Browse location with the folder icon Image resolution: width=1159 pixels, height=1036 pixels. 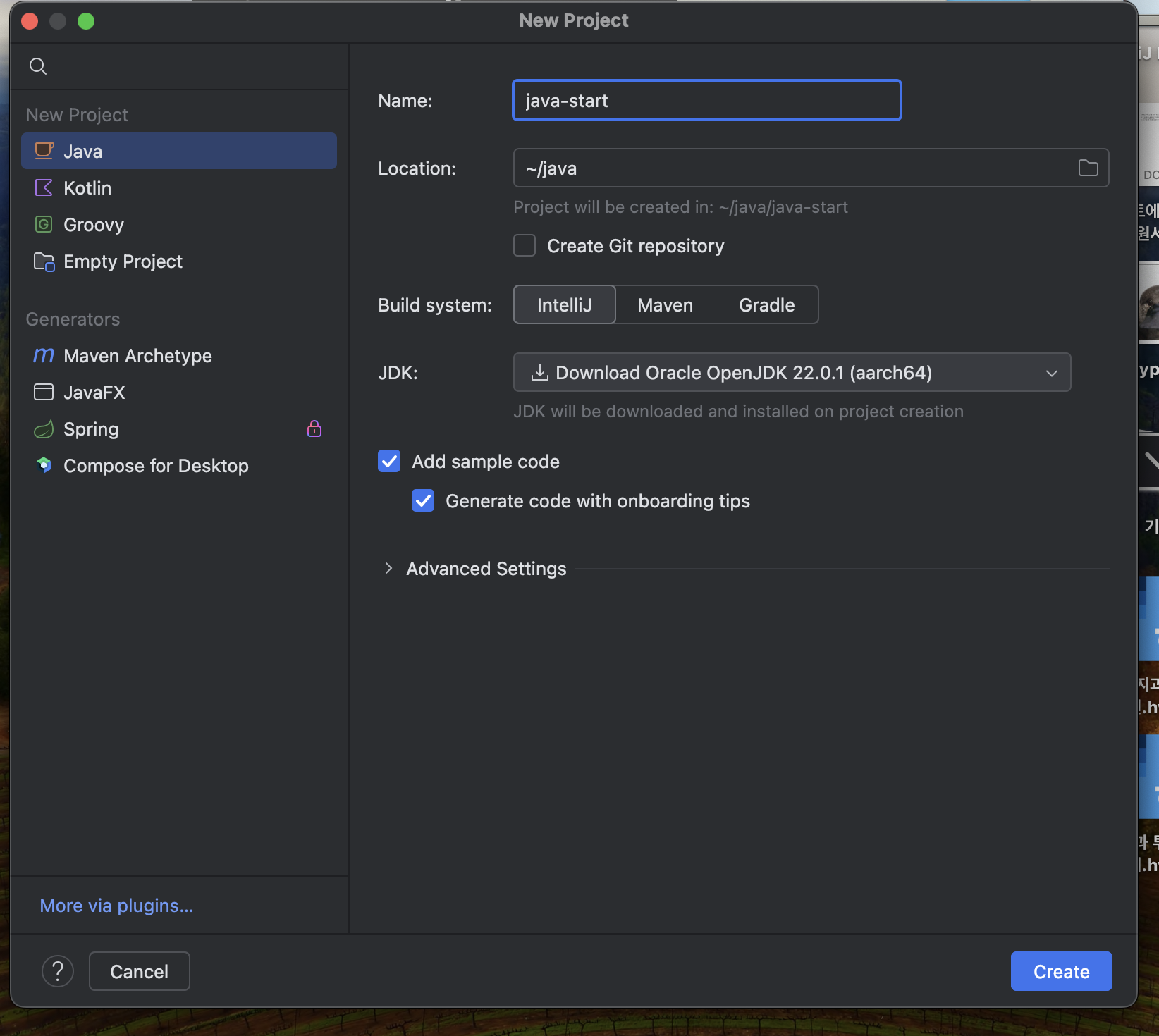(x=1088, y=168)
